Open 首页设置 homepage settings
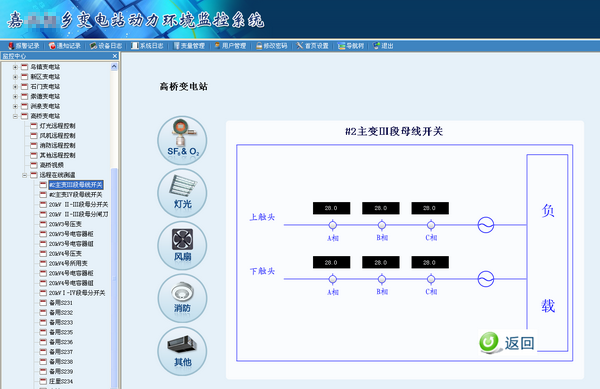 pyautogui.click(x=312, y=46)
